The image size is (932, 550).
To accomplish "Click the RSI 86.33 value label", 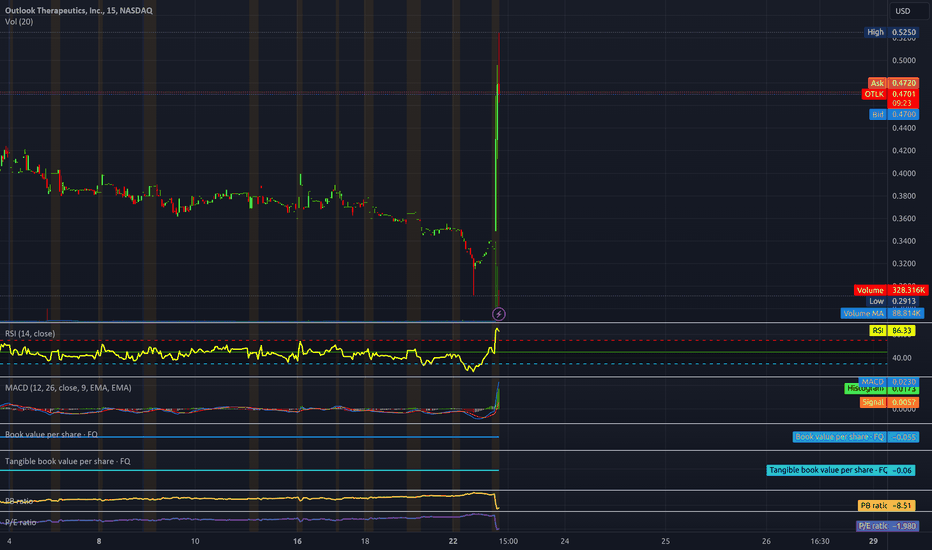I will [x=892, y=331].
